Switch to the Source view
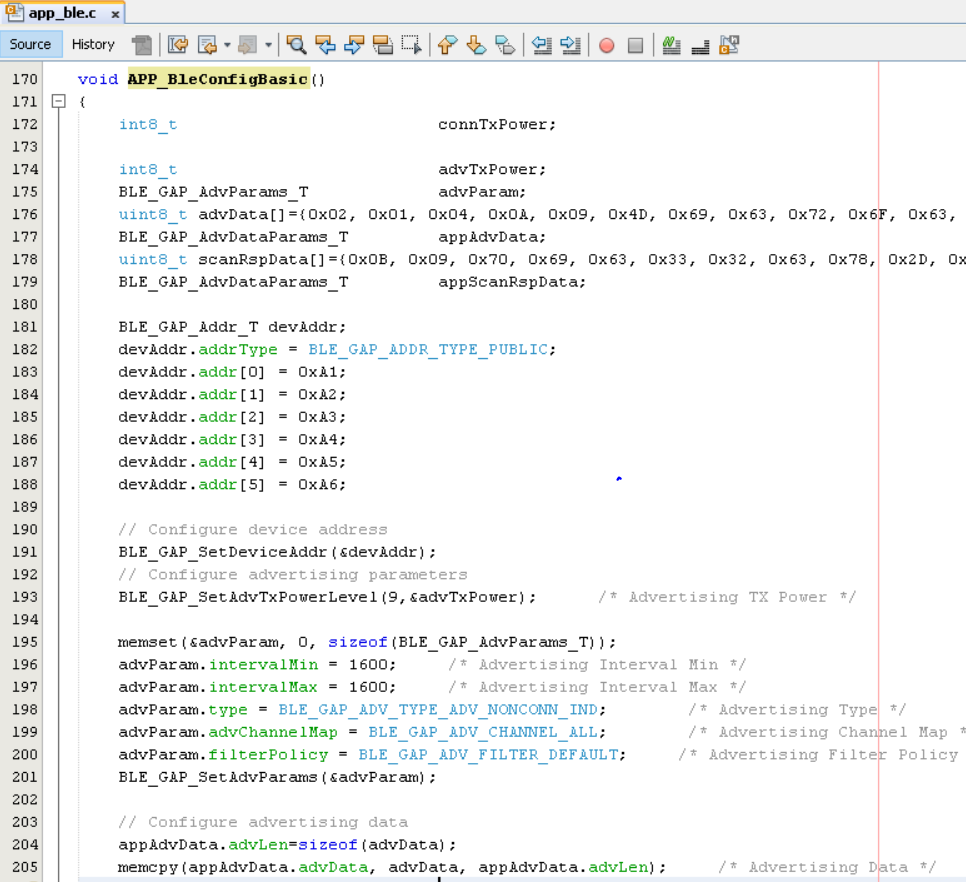 coord(30,44)
